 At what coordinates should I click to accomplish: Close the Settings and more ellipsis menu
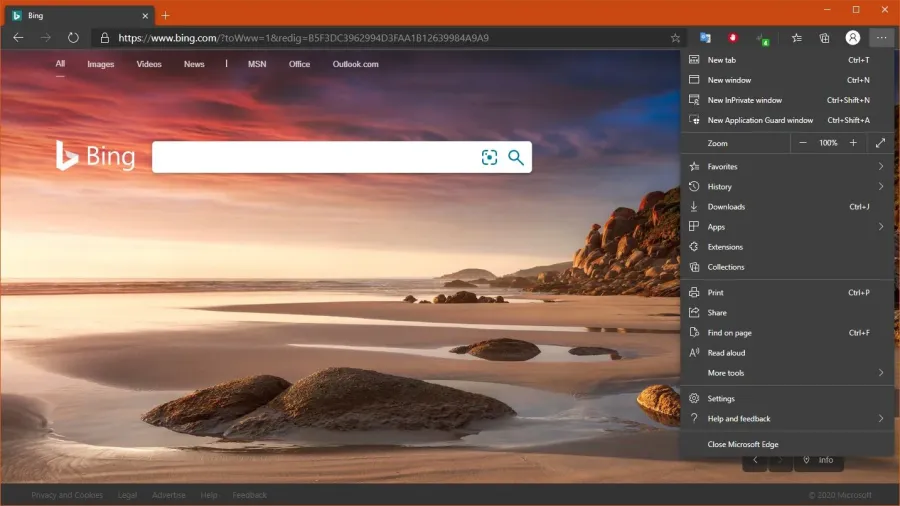coord(882,38)
